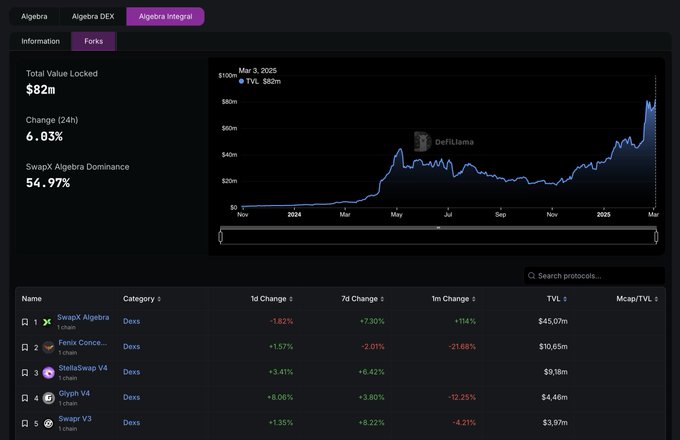
Task: Open the Information tab
Action: click(40, 41)
